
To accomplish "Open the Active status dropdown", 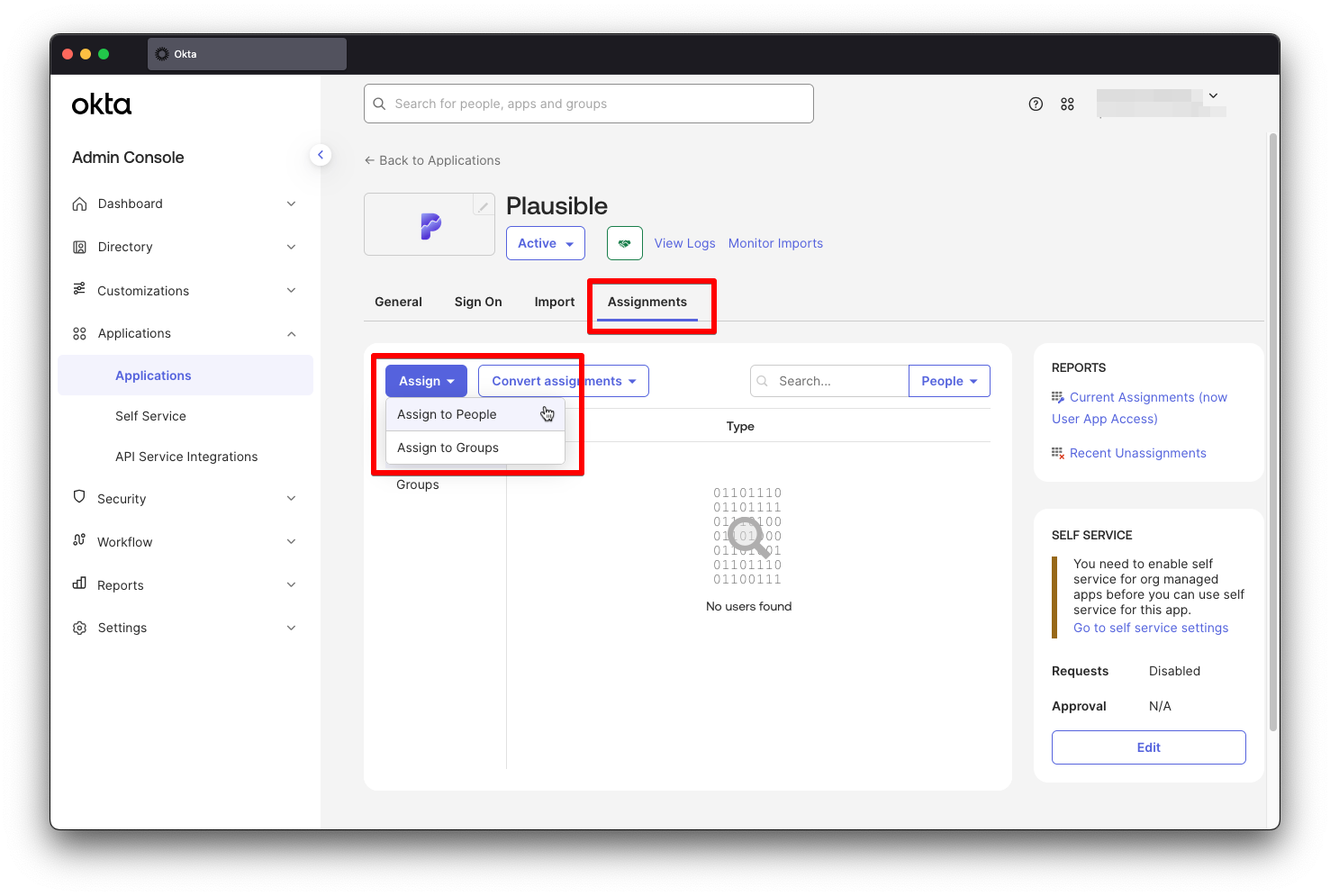I will (545, 243).
